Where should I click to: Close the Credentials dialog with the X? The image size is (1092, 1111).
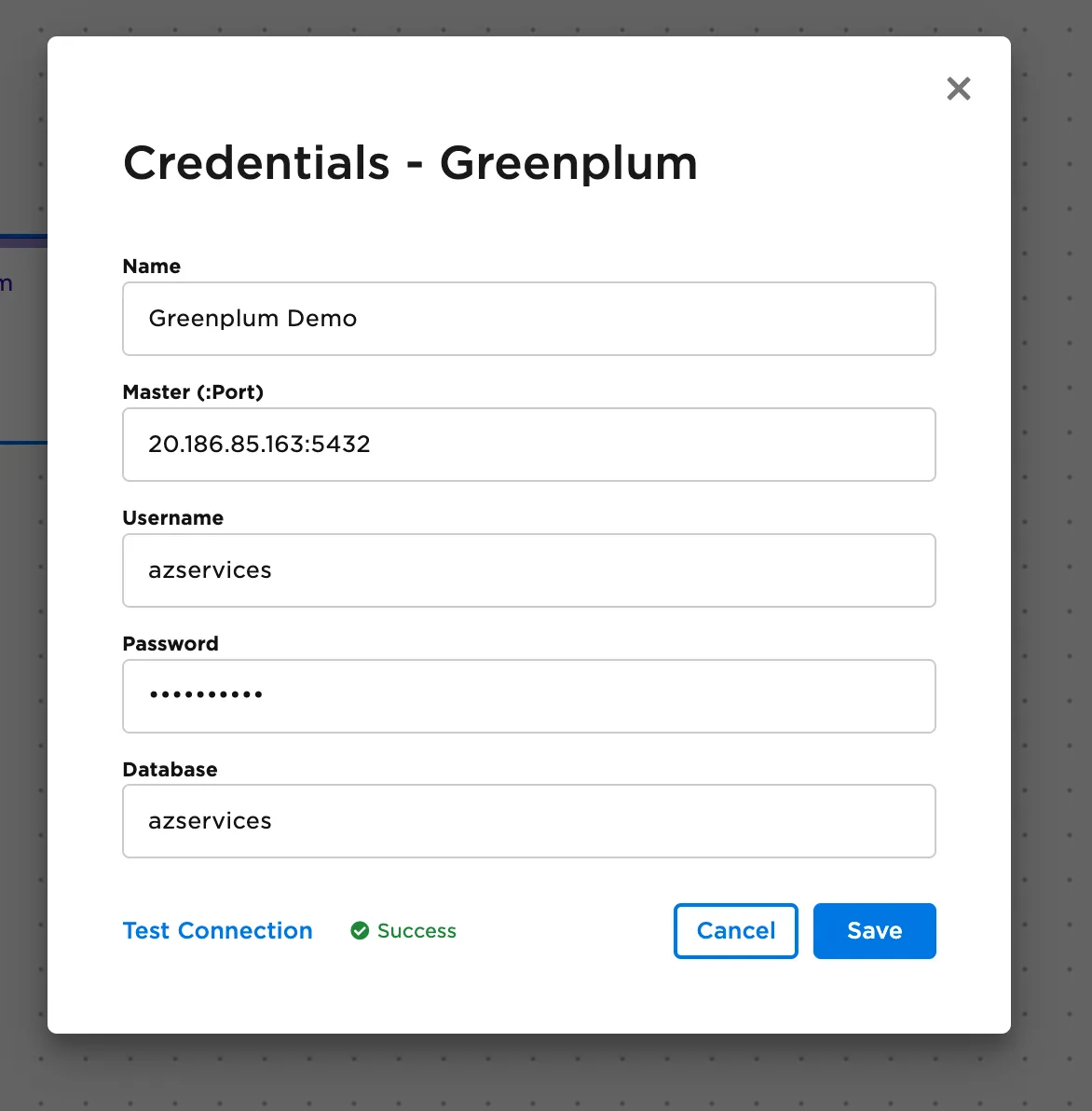coord(959,89)
